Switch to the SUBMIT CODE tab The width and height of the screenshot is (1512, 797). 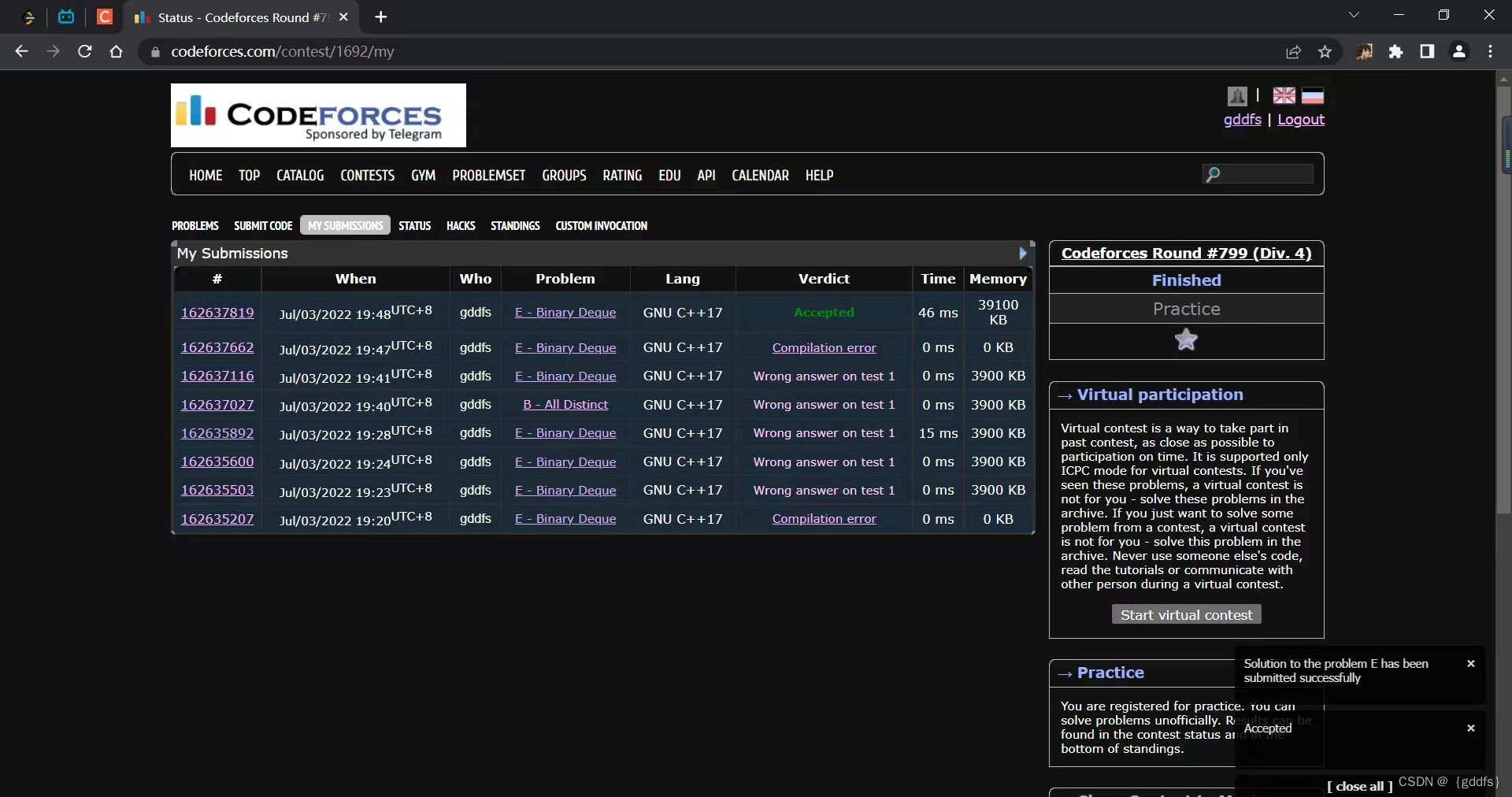(263, 226)
